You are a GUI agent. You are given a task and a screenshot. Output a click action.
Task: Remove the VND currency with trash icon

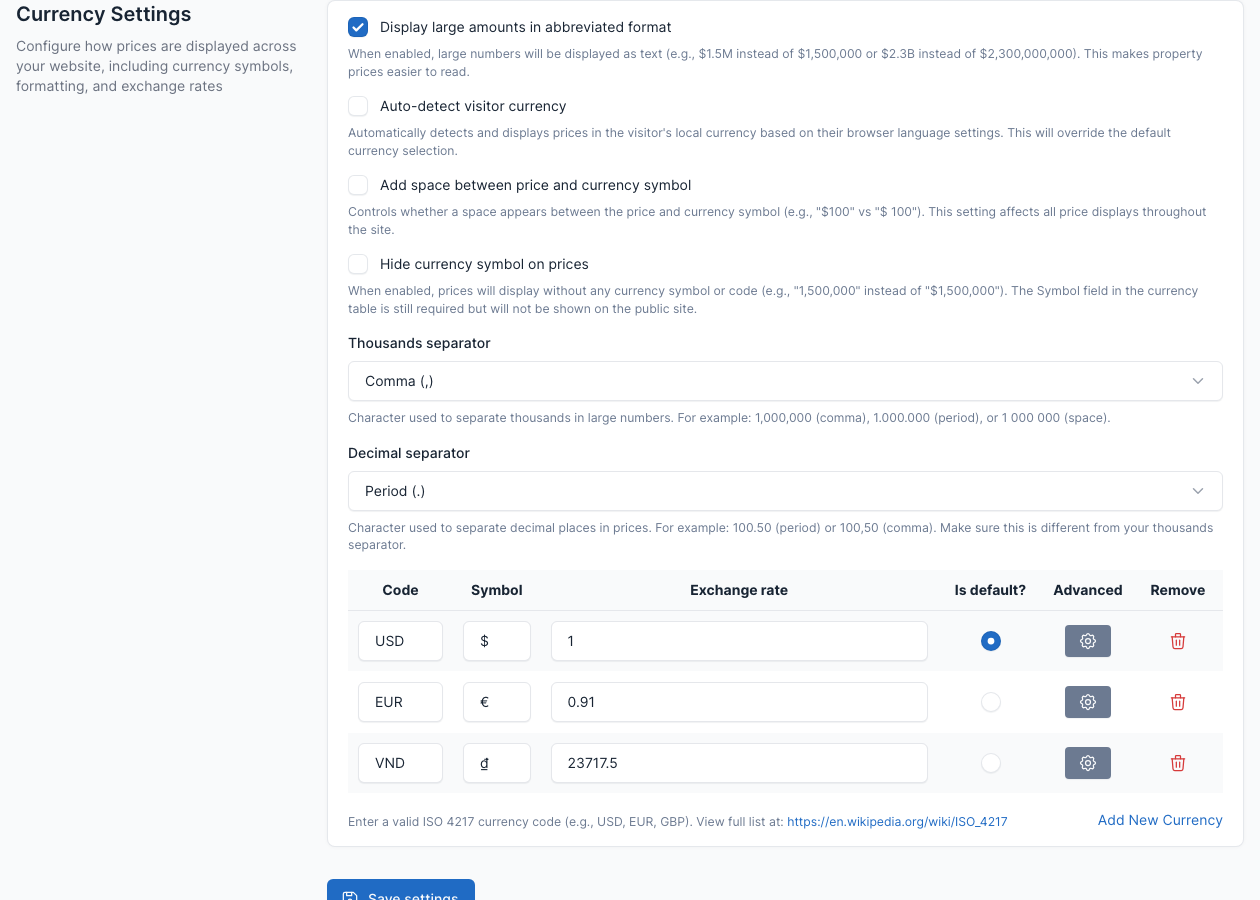1177,763
